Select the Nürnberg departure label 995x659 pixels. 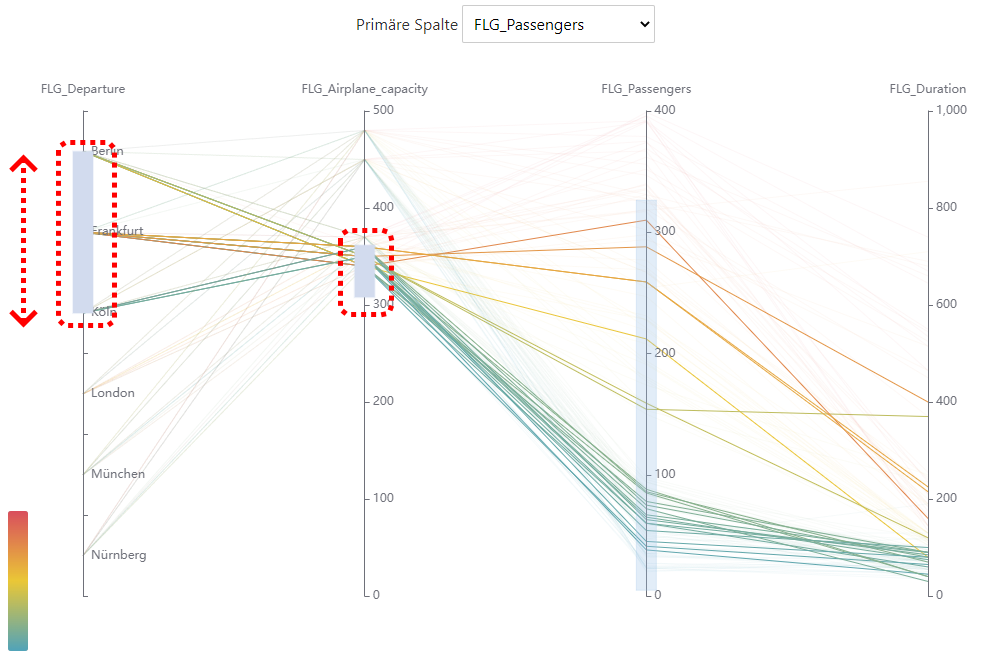118,555
